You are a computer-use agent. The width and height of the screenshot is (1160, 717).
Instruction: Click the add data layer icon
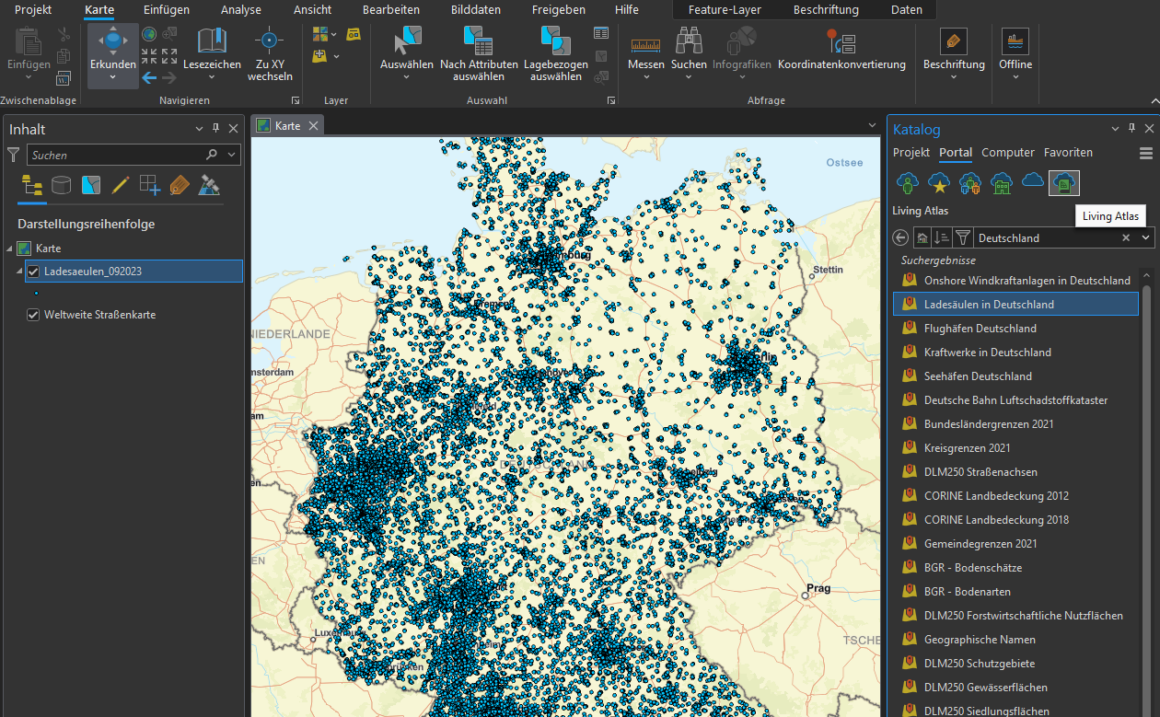tap(320, 56)
